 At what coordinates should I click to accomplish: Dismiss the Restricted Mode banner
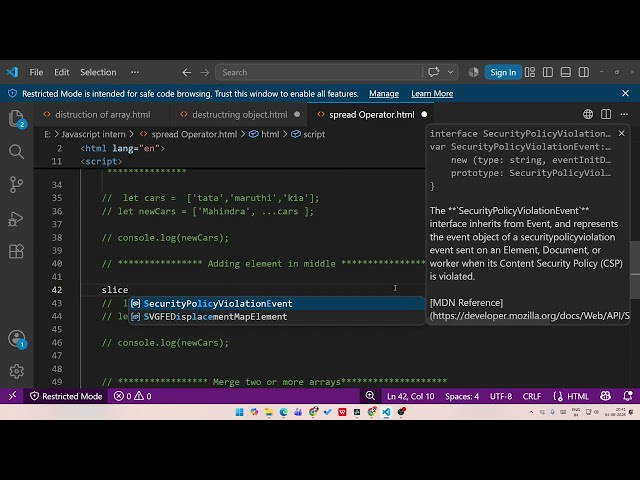625,93
